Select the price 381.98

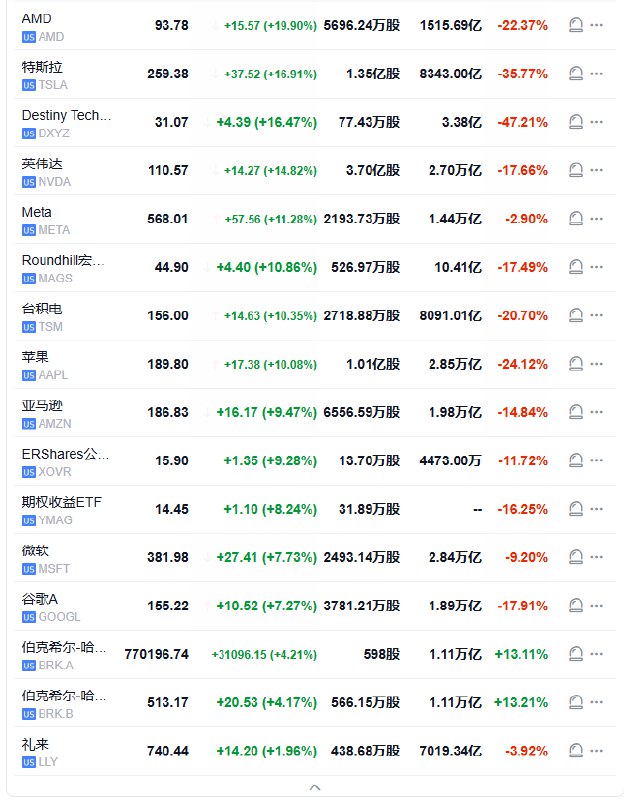click(x=168, y=557)
